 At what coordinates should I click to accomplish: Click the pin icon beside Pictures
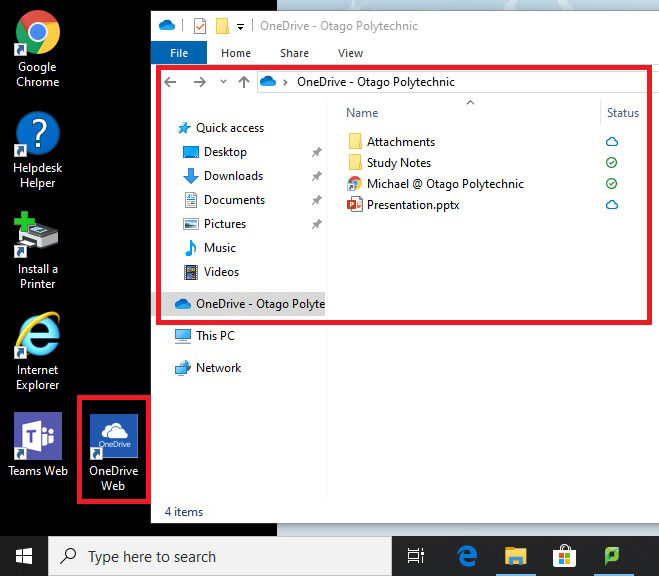click(316, 224)
